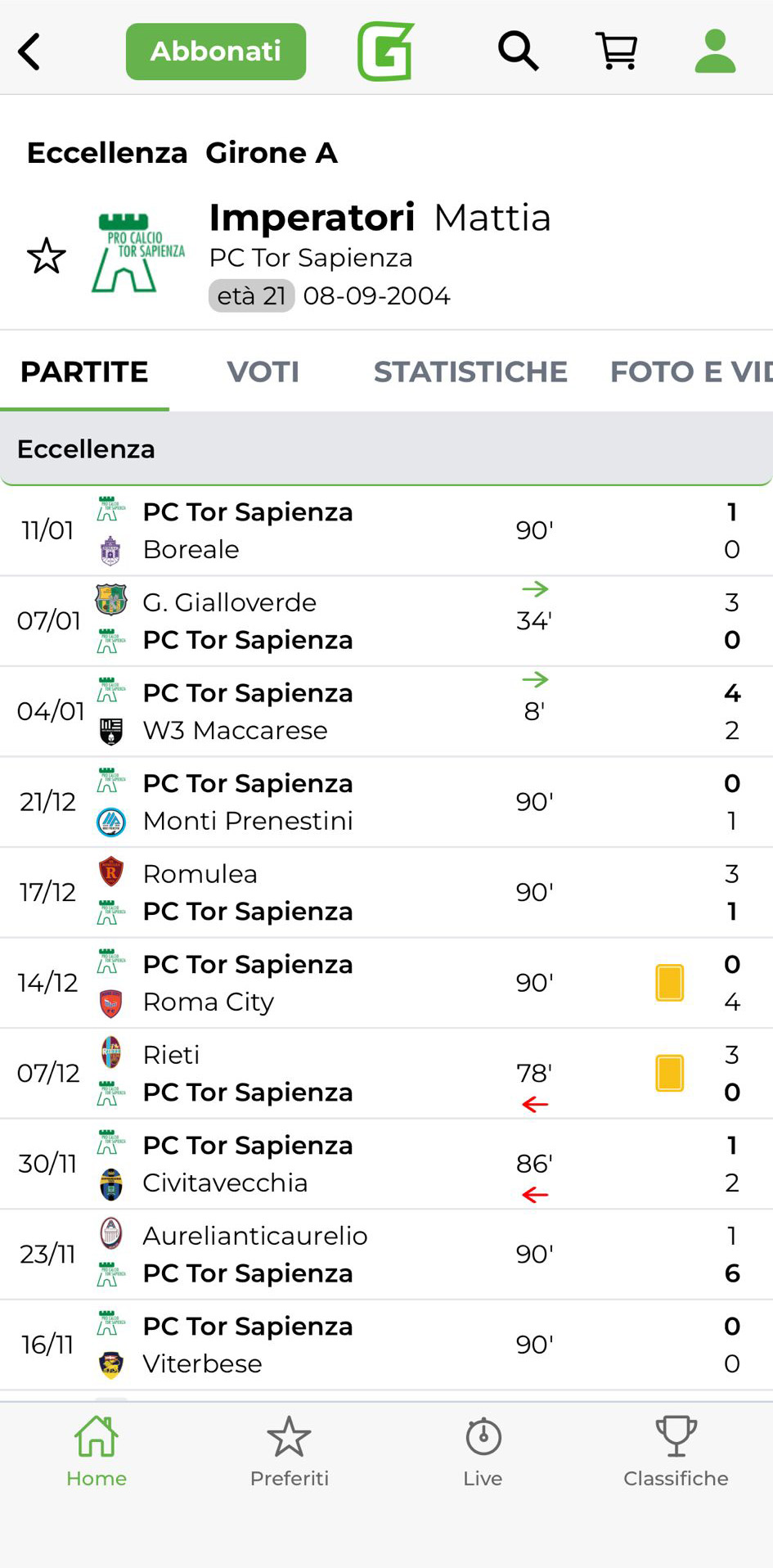The width and height of the screenshot is (773, 1568).
Task: Switch to the VOTI tab
Action: point(263,372)
